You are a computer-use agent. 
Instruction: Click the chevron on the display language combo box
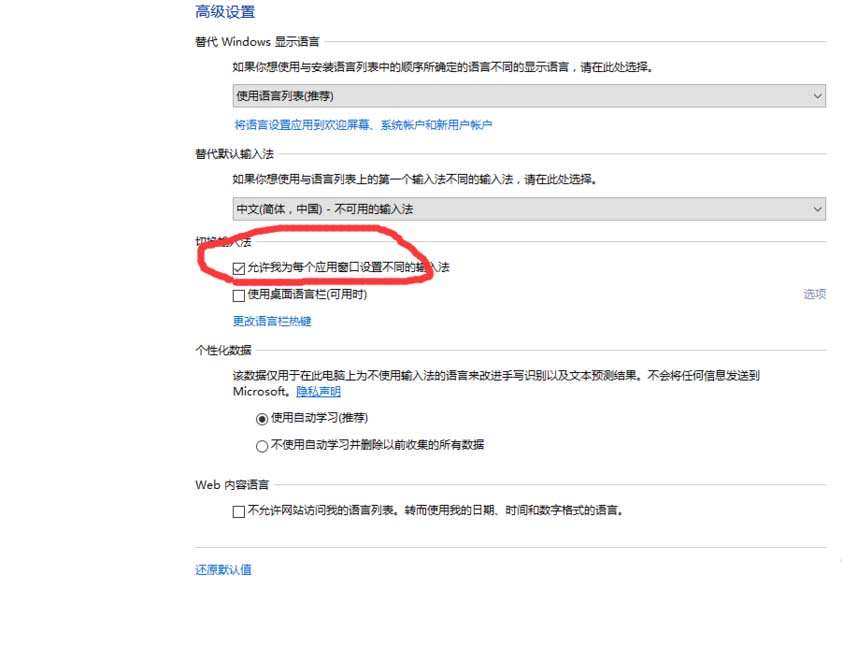click(x=815, y=96)
